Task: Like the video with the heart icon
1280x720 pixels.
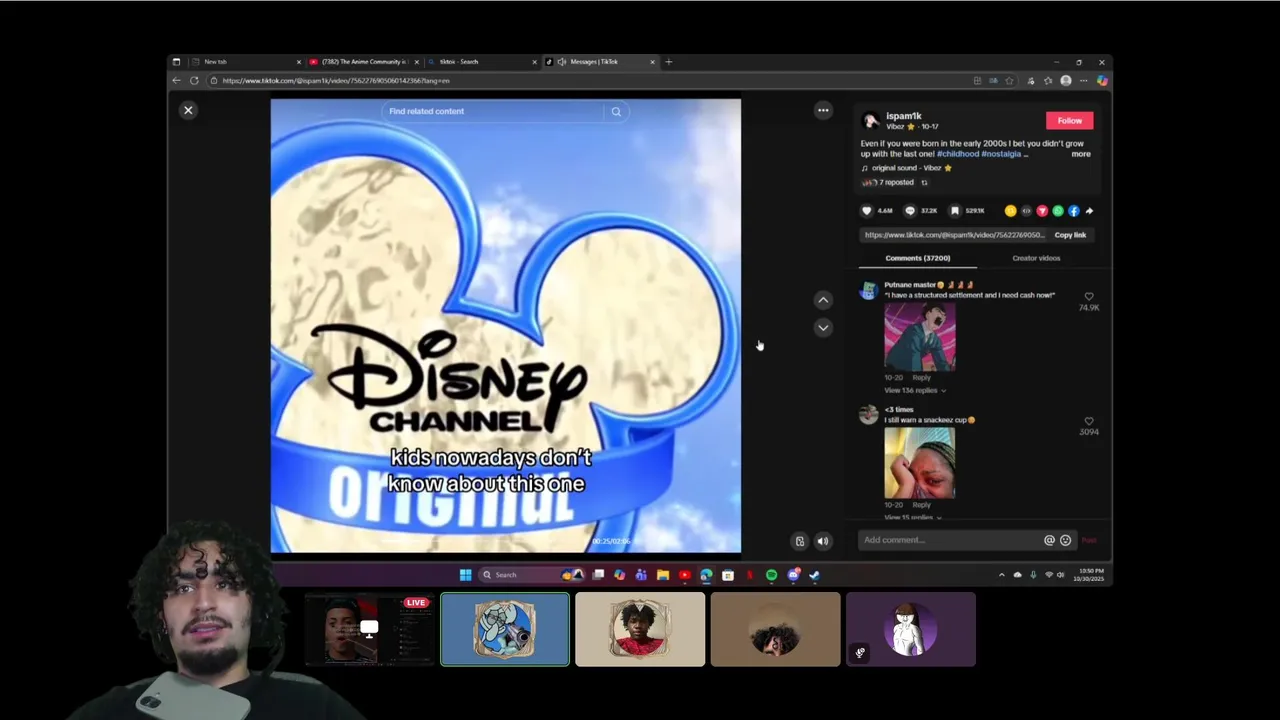Action: pos(867,211)
